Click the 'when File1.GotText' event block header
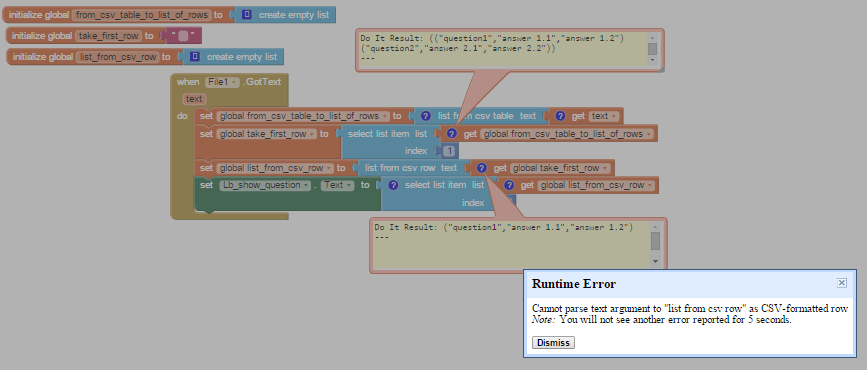867x370 pixels. coord(229,82)
